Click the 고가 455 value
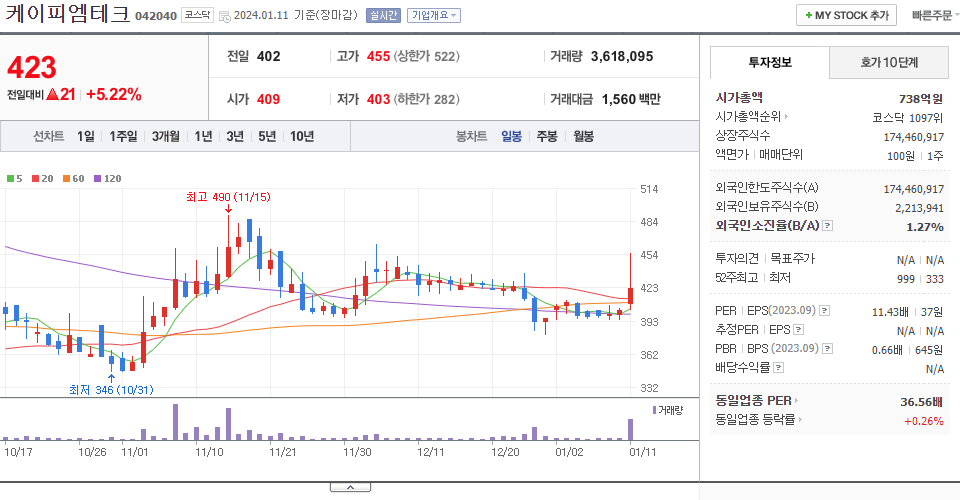 tap(378, 56)
